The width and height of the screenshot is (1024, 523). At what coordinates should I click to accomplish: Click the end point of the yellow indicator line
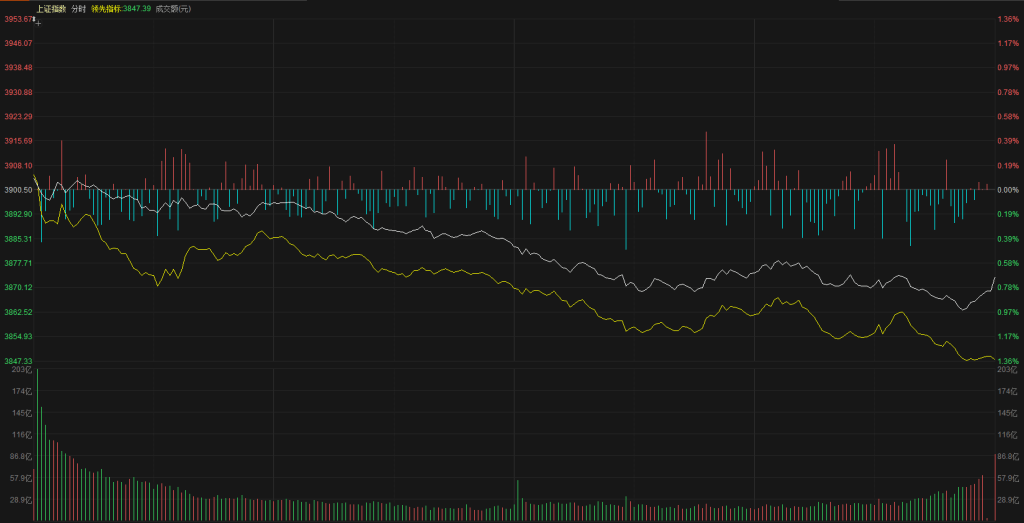(x=994, y=358)
